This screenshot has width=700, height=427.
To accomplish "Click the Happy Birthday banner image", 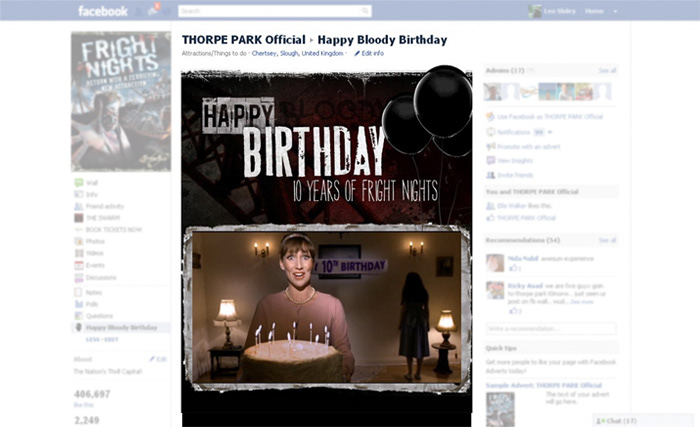I will [326, 147].
